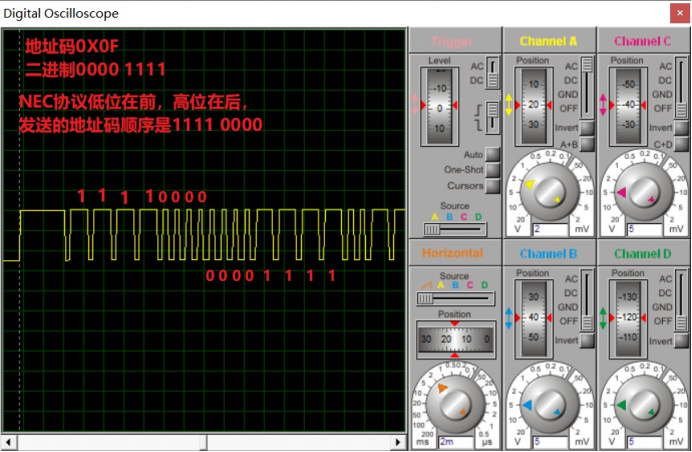This screenshot has width=692, height=452.
Task: Click Channel B volts value field
Action: [550, 441]
